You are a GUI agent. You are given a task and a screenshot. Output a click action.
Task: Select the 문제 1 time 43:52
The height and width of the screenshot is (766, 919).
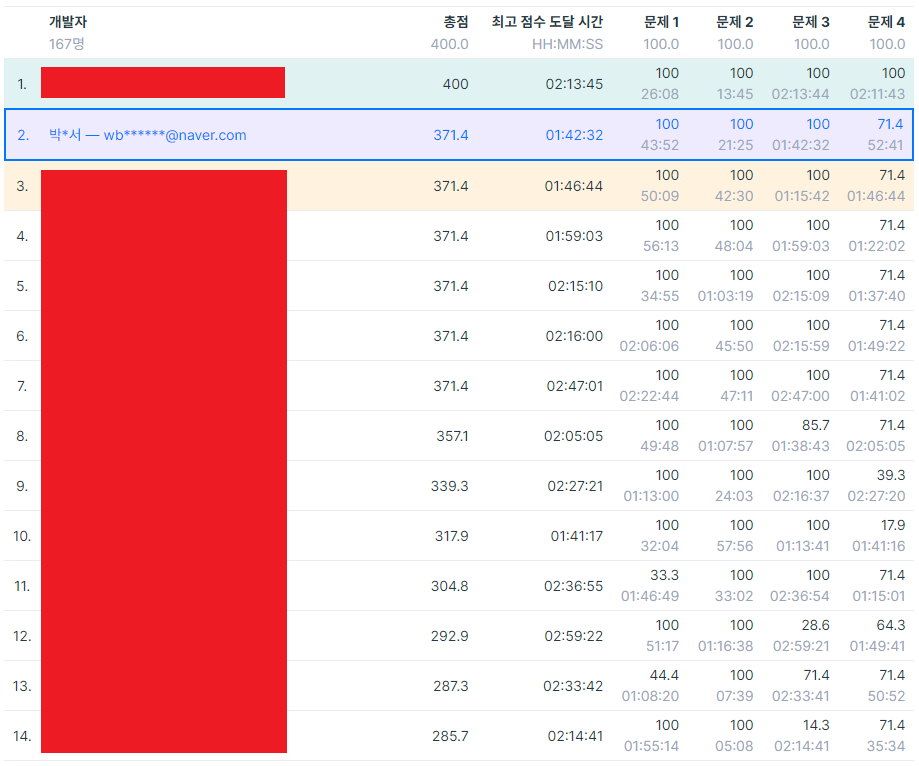click(x=660, y=145)
